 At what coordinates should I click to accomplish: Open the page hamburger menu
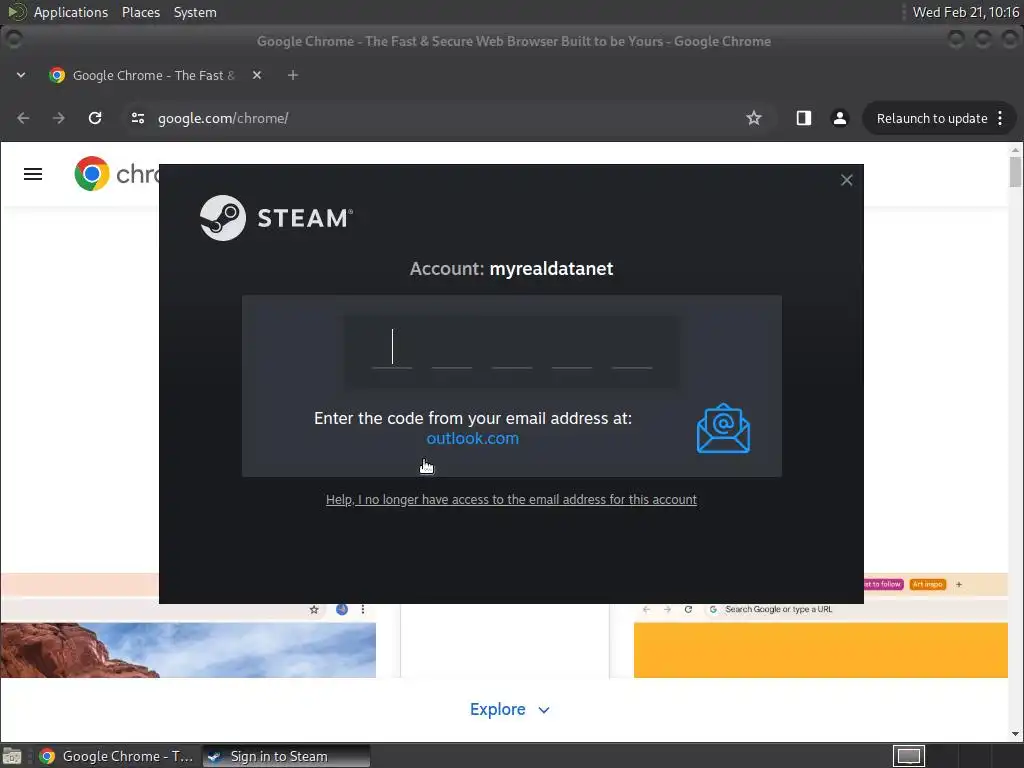pyautogui.click(x=33, y=174)
